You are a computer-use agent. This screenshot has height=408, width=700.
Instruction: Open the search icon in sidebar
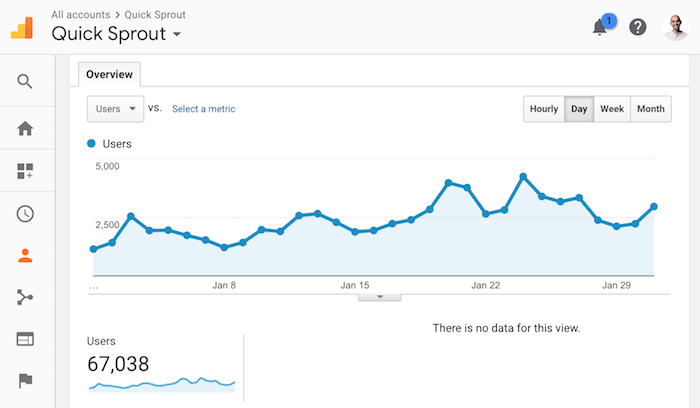(25, 81)
